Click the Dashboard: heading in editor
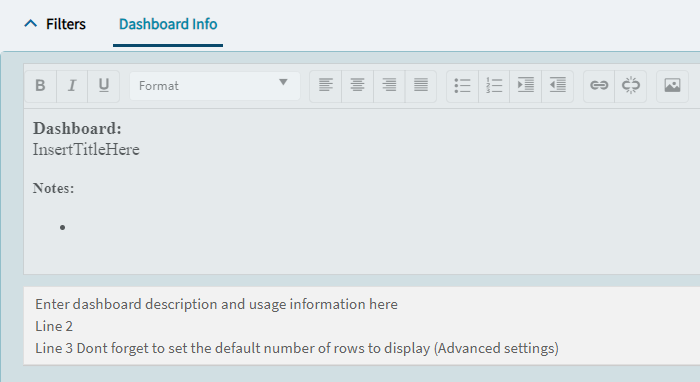This screenshot has height=382, width=700. (77, 129)
